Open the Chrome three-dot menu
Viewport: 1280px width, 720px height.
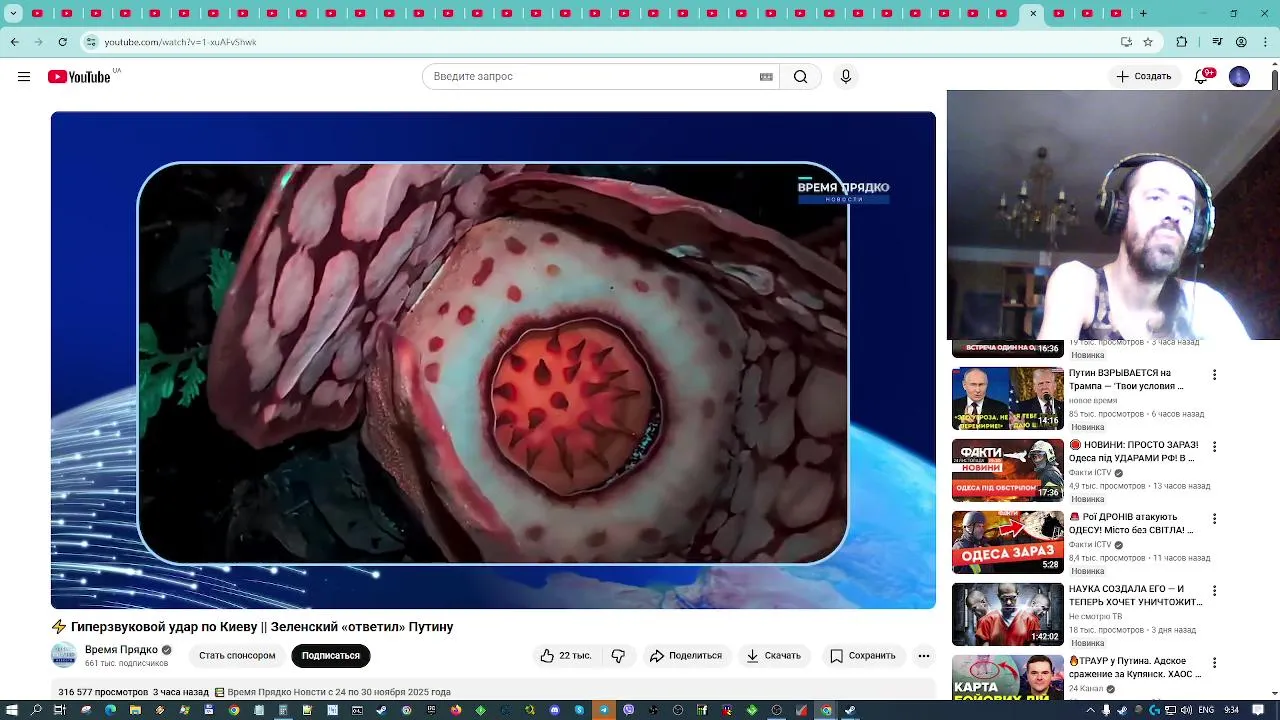(1266, 42)
